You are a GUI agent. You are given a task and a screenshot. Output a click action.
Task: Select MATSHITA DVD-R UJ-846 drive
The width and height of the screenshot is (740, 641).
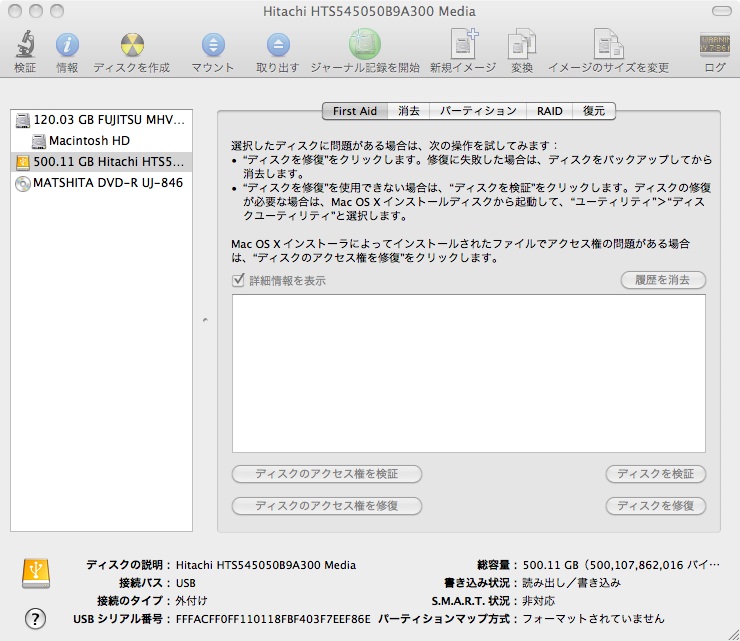[101, 183]
